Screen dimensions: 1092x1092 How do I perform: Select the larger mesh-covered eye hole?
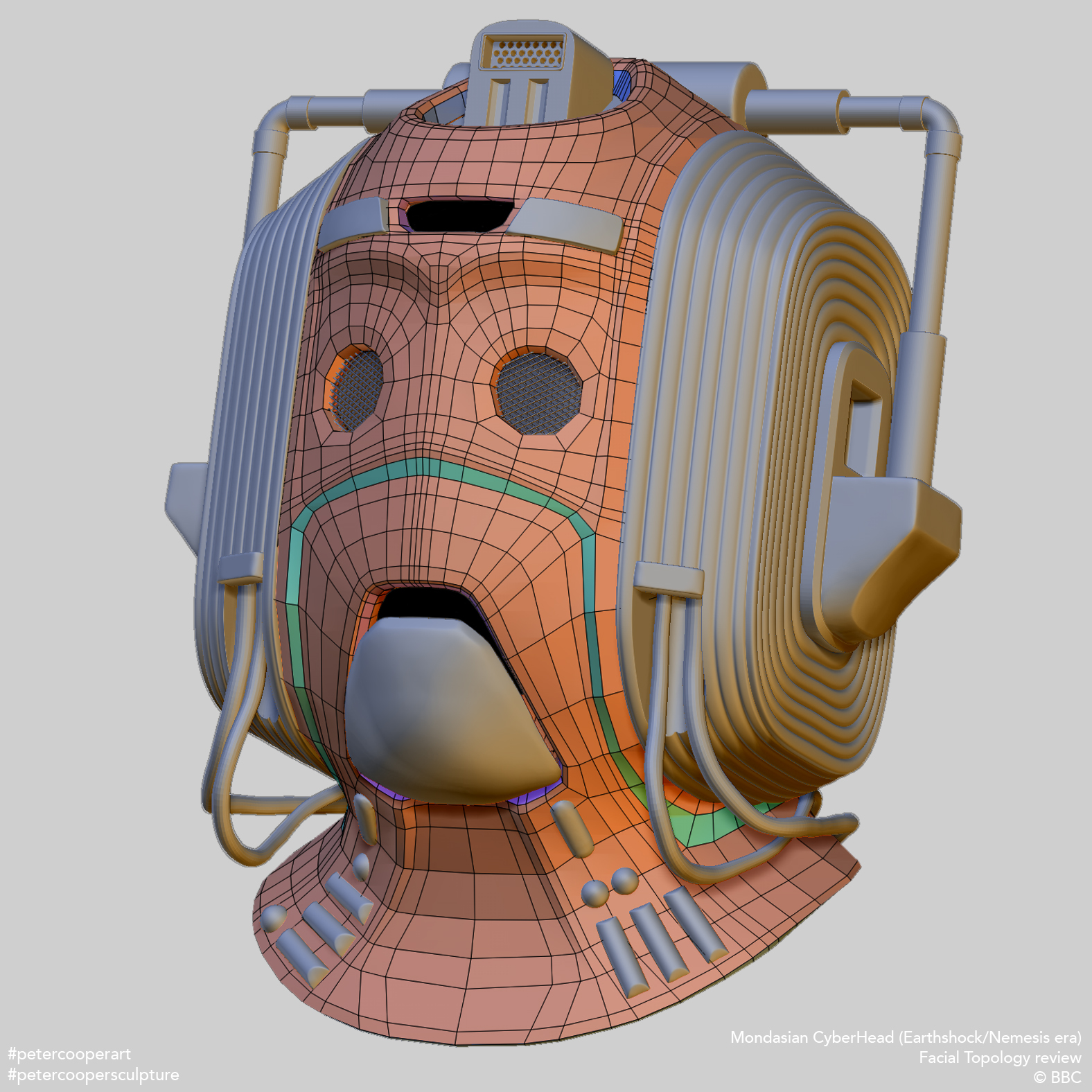coord(538,392)
